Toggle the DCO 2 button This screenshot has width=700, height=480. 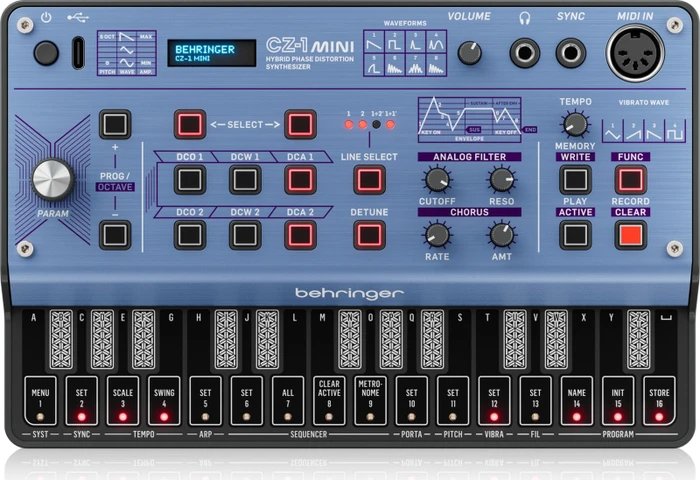click(x=190, y=235)
